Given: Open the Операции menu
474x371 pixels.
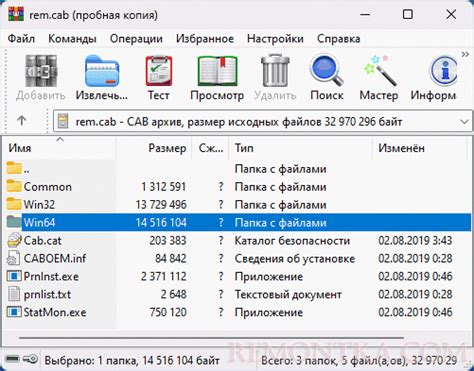Looking at the screenshot, I should 136,39.
